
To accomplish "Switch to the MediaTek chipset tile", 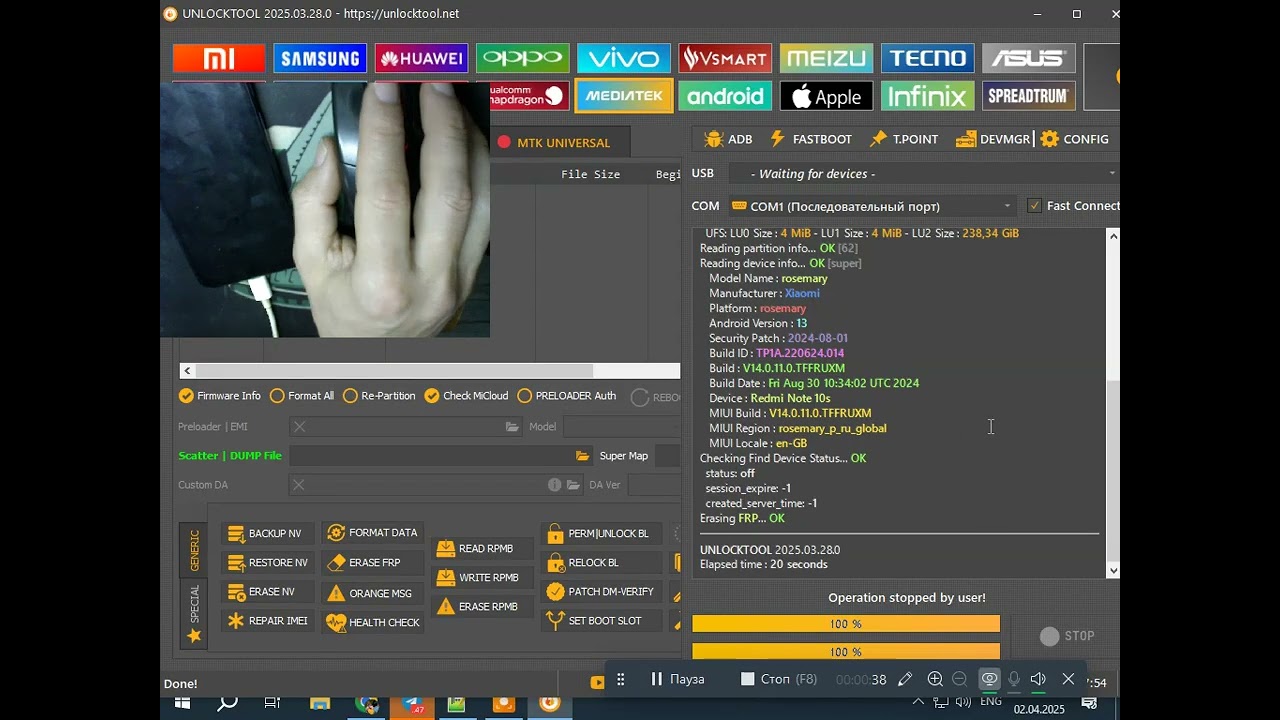I will (624, 96).
